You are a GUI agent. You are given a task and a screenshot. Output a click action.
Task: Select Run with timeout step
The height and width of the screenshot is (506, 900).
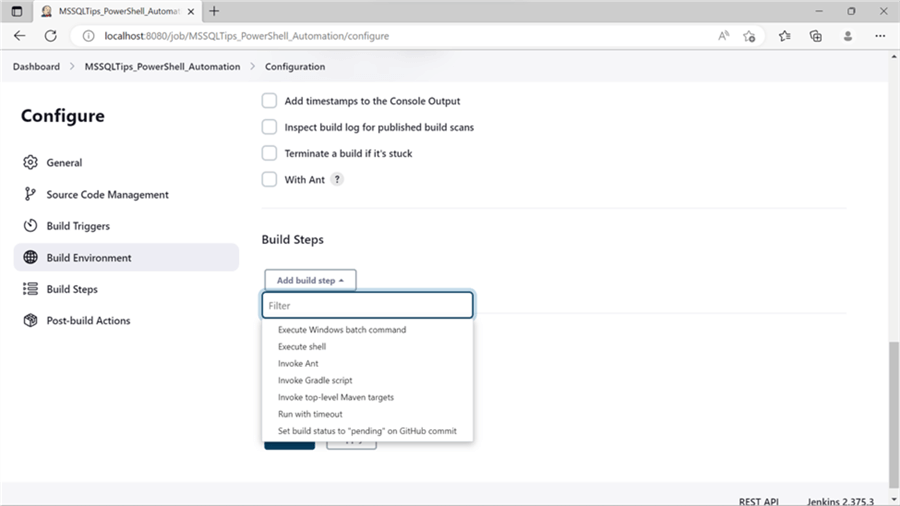(x=310, y=414)
